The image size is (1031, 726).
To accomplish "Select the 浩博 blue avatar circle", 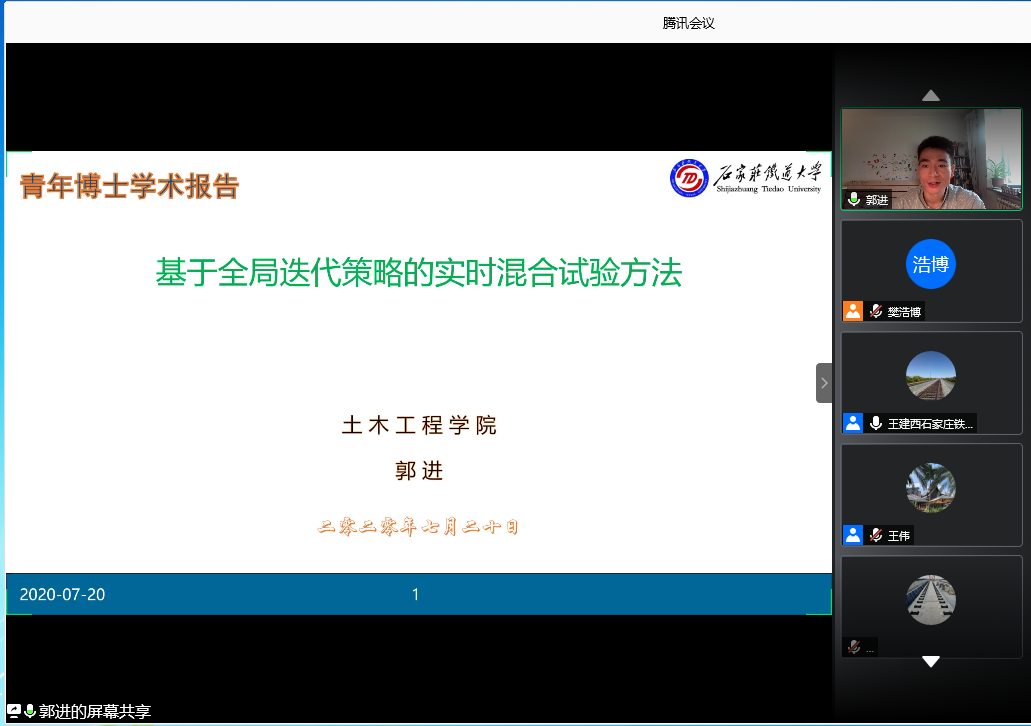I will point(931,265).
